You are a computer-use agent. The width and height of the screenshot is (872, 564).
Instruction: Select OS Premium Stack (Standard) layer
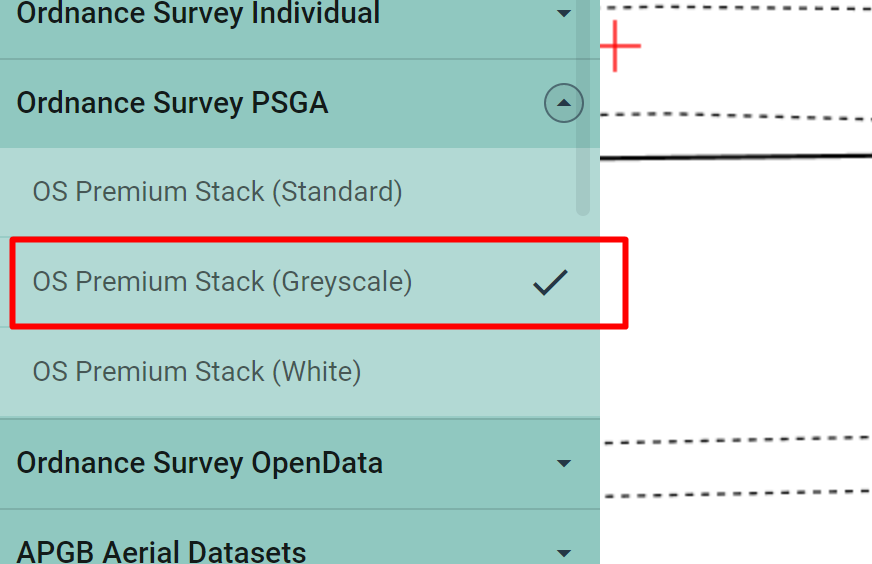coord(217,192)
